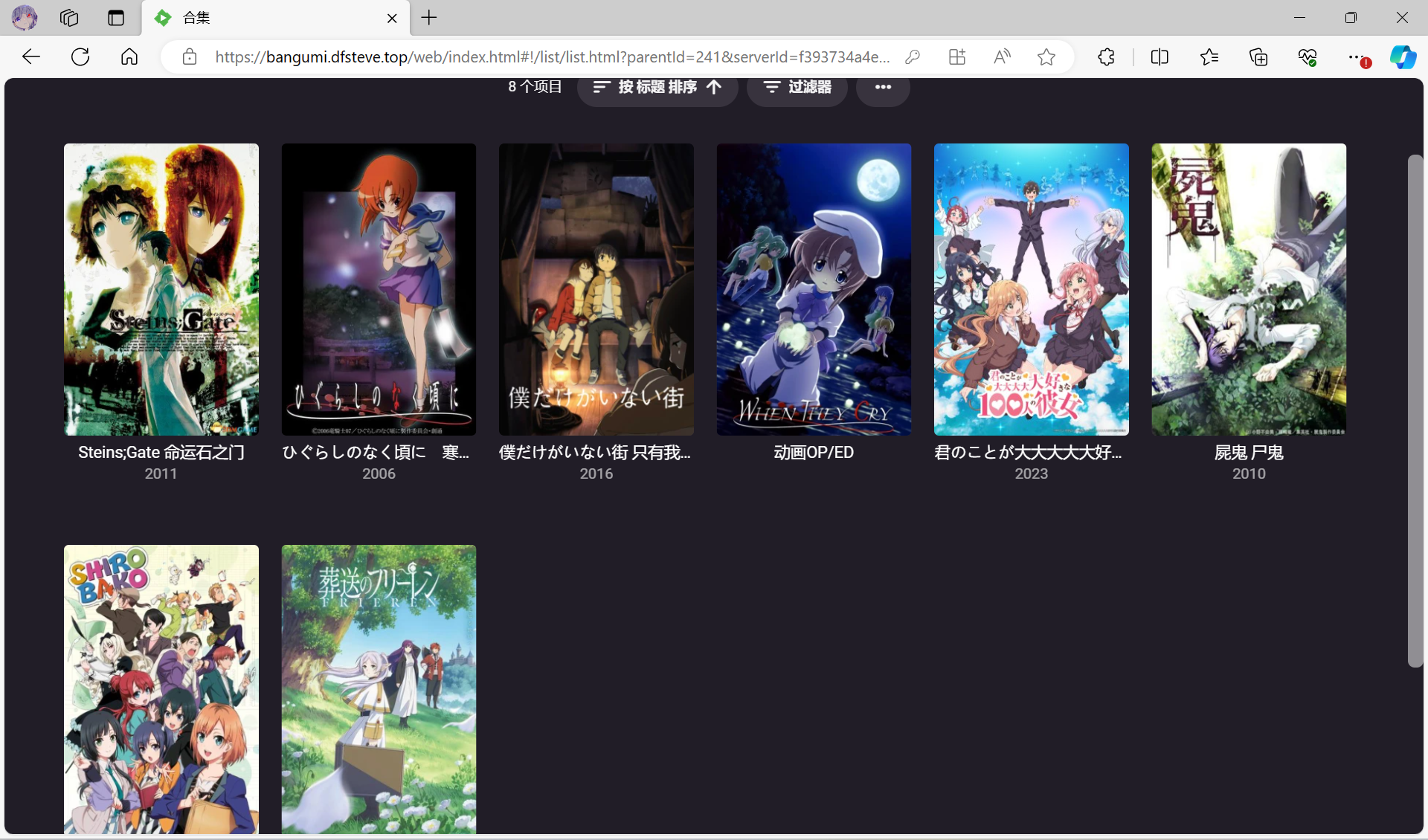Open the collections panel
Screen dimensions: 1428x840
[1258, 57]
